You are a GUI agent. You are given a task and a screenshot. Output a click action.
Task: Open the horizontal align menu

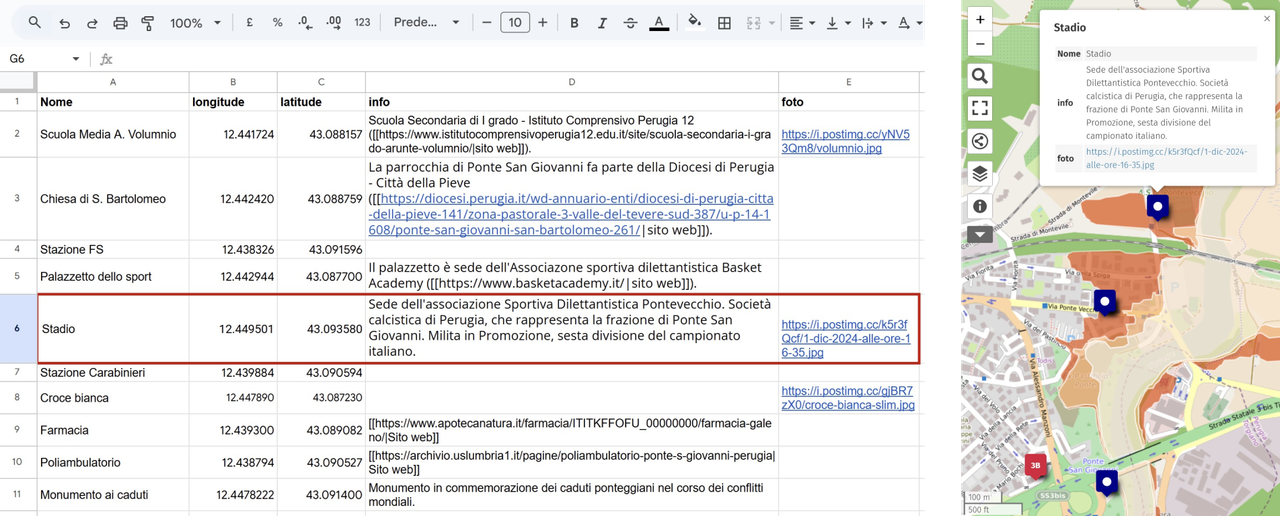pos(802,23)
